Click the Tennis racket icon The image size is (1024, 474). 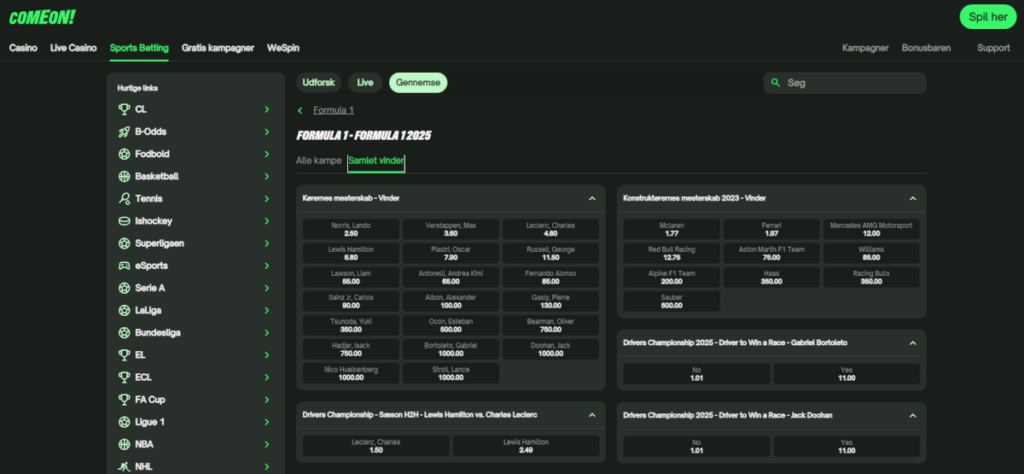pyautogui.click(x=124, y=199)
